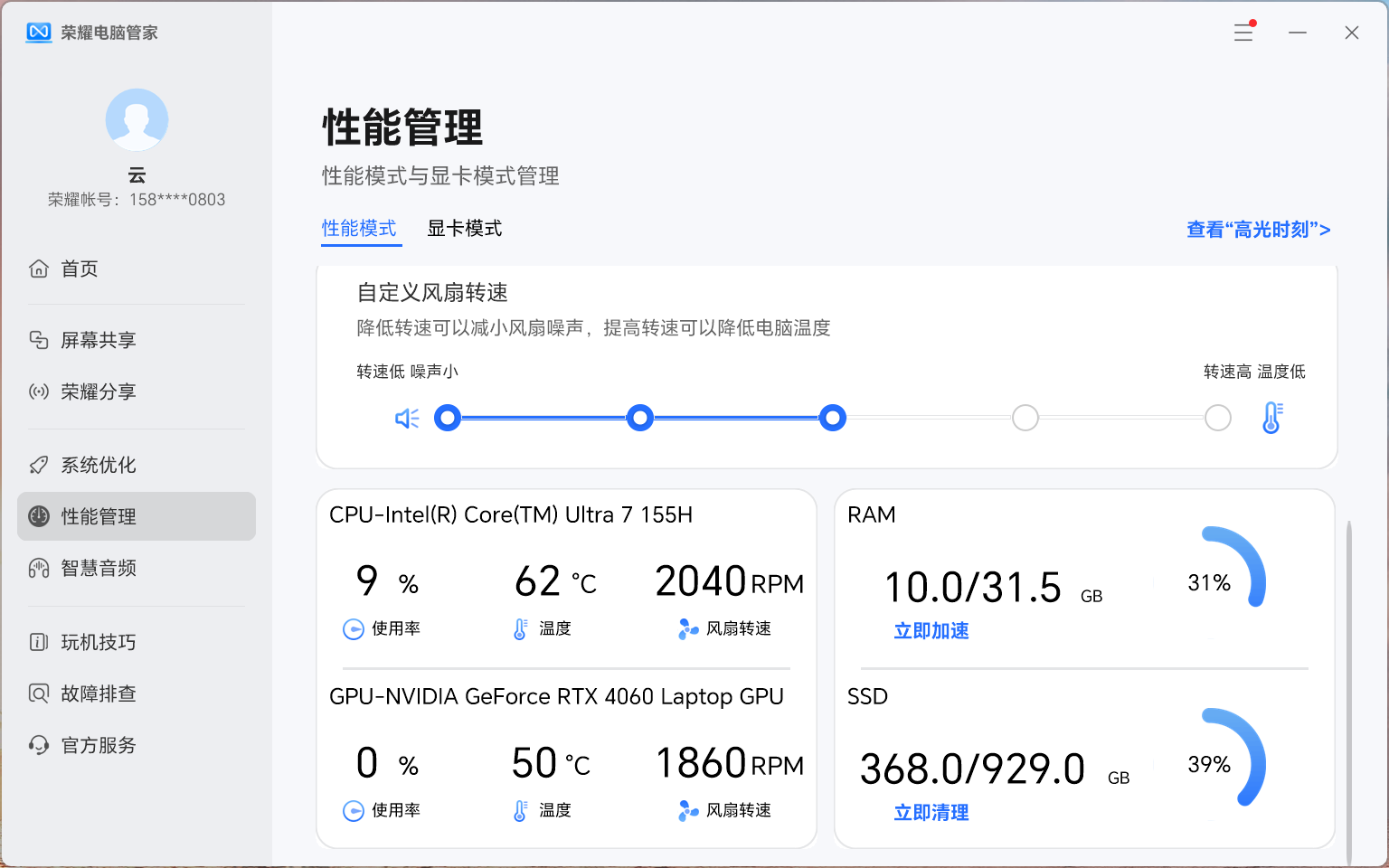This screenshot has width=1389, height=868.
Task: Open 荣耀分享 in the sidebar
Action: coord(137,392)
